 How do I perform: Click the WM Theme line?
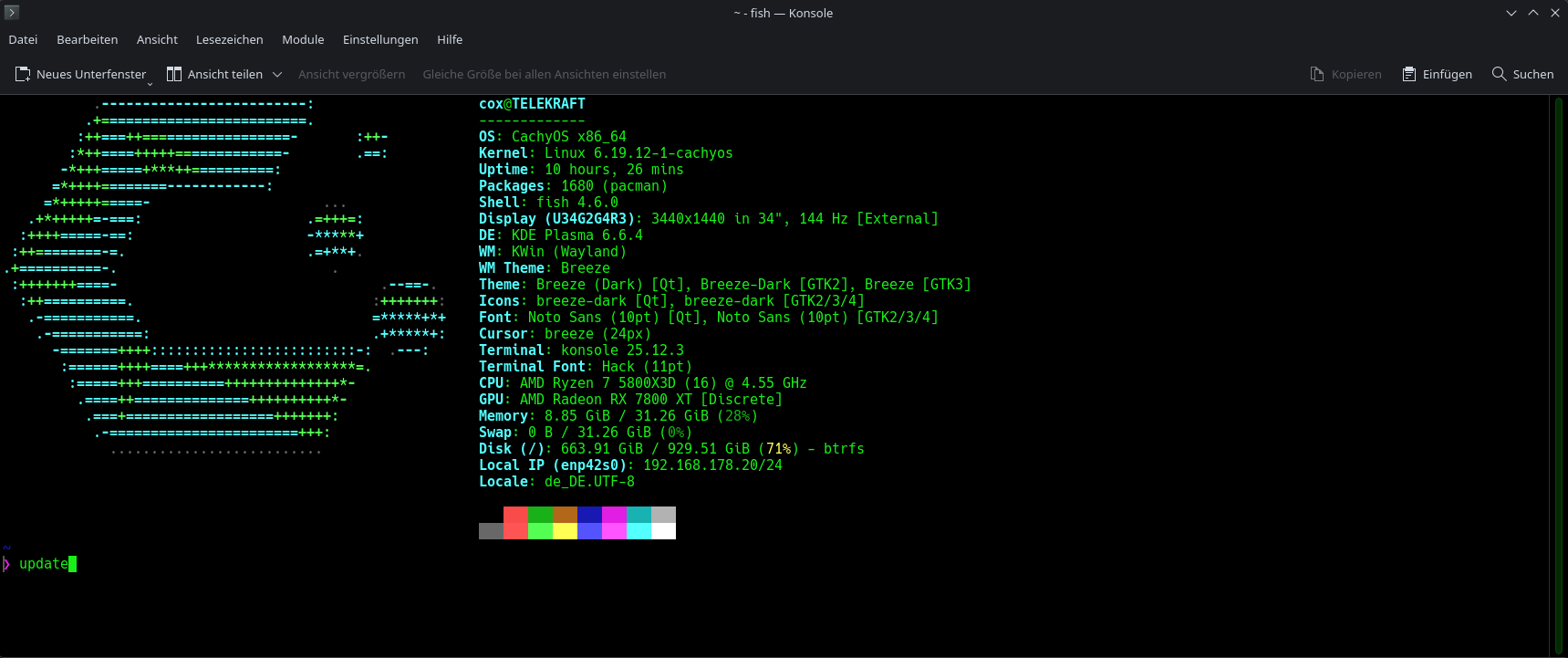pyautogui.click(x=545, y=268)
